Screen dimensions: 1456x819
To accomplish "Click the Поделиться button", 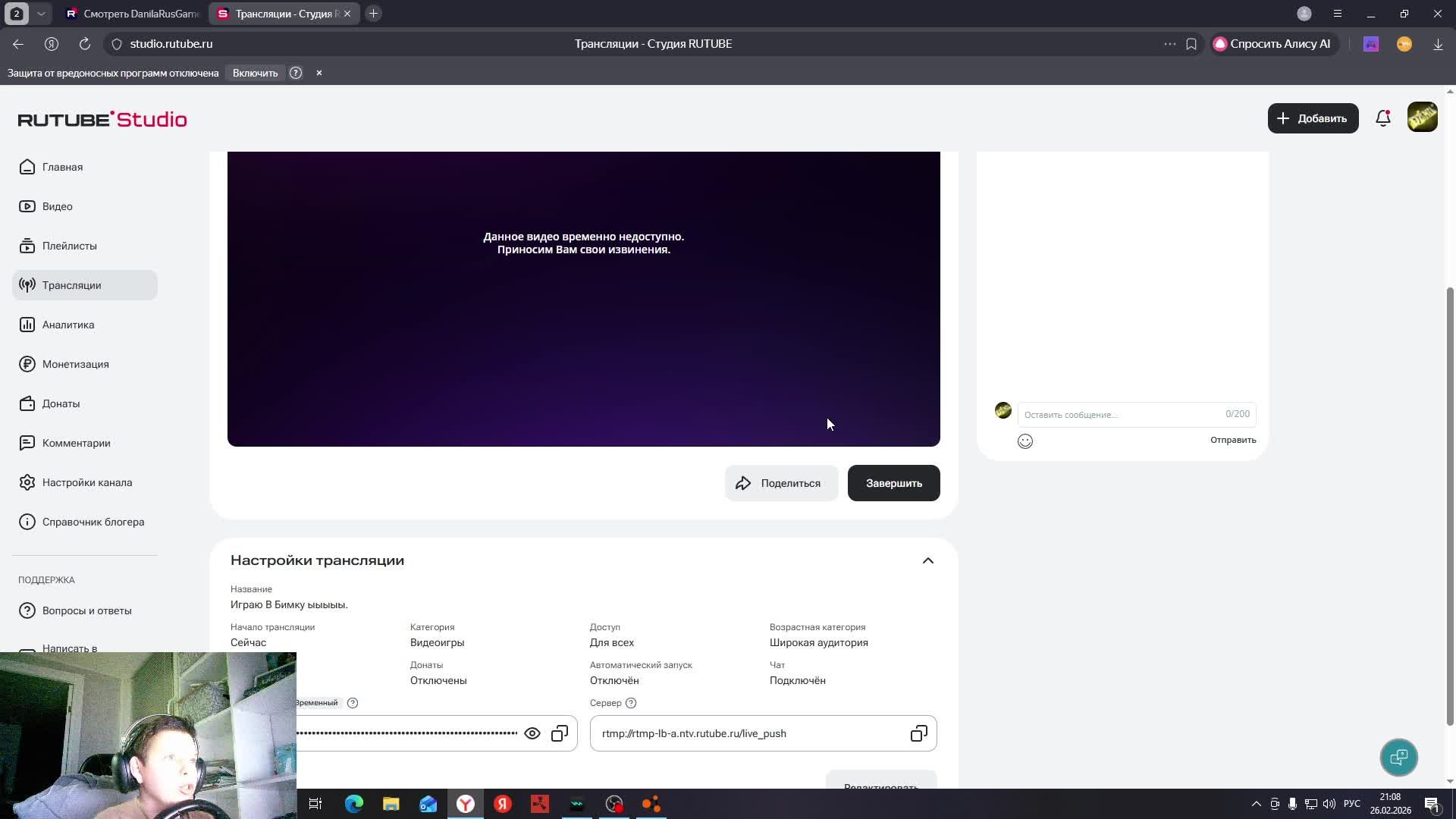I will click(781, 483).
